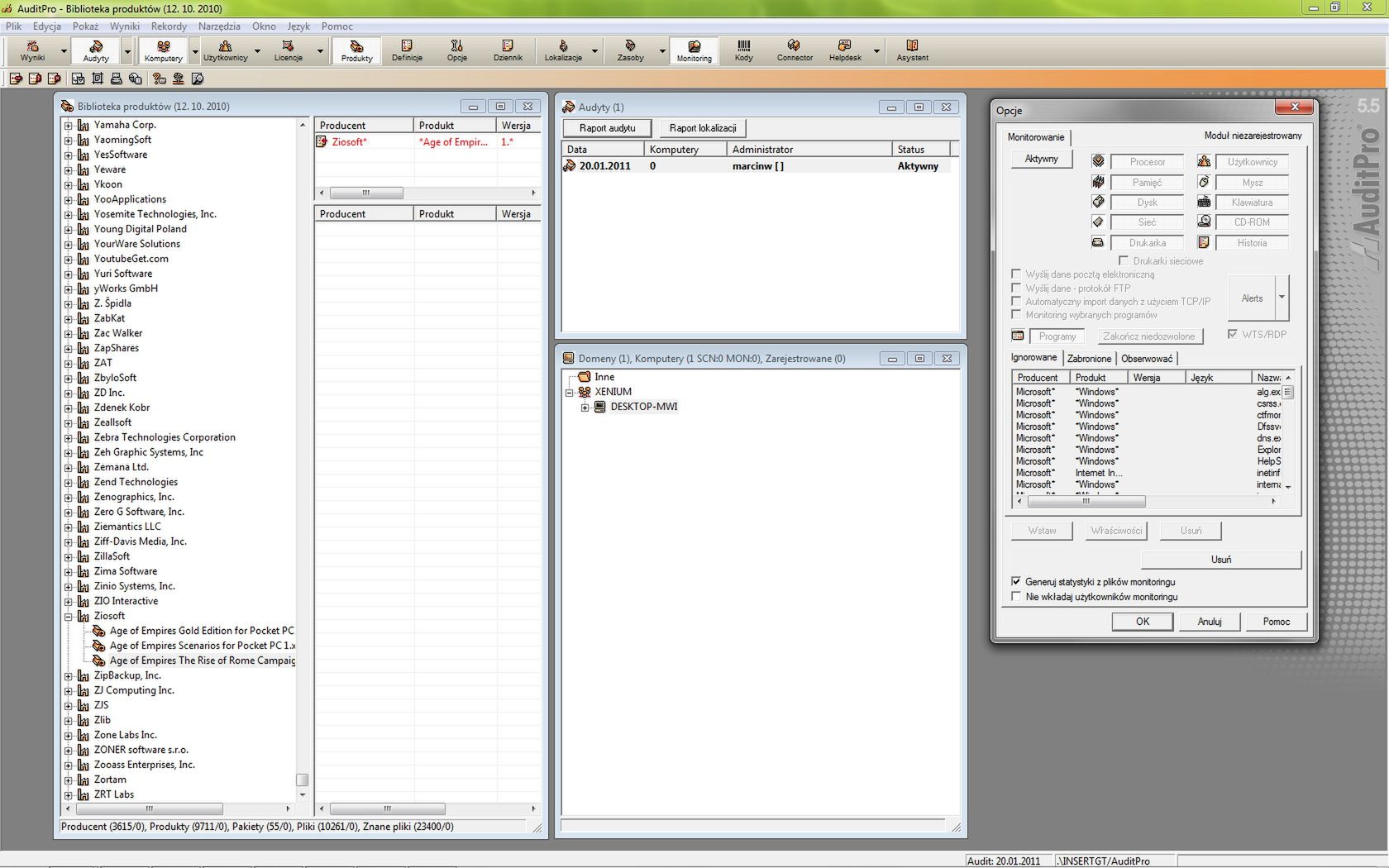The width and height of the screenshot is (1389, 868).
Task: Collapse the Ziosoft tree node
Action: tap(69, 616)
